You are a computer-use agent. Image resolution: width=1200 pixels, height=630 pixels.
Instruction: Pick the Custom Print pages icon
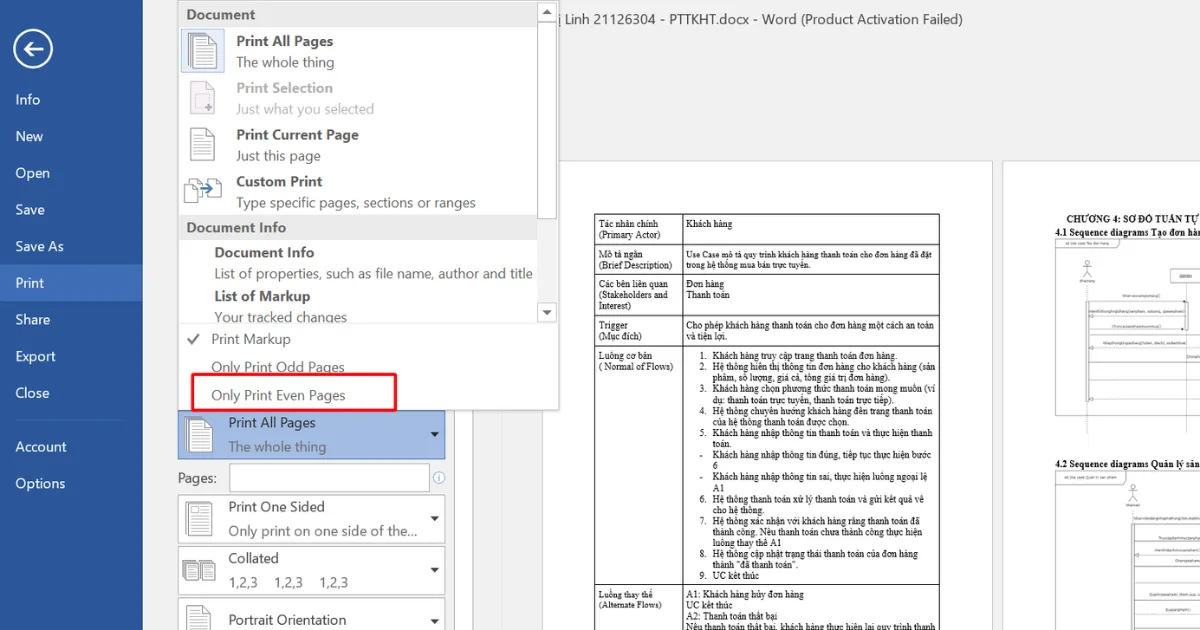(x=202, y=190)
